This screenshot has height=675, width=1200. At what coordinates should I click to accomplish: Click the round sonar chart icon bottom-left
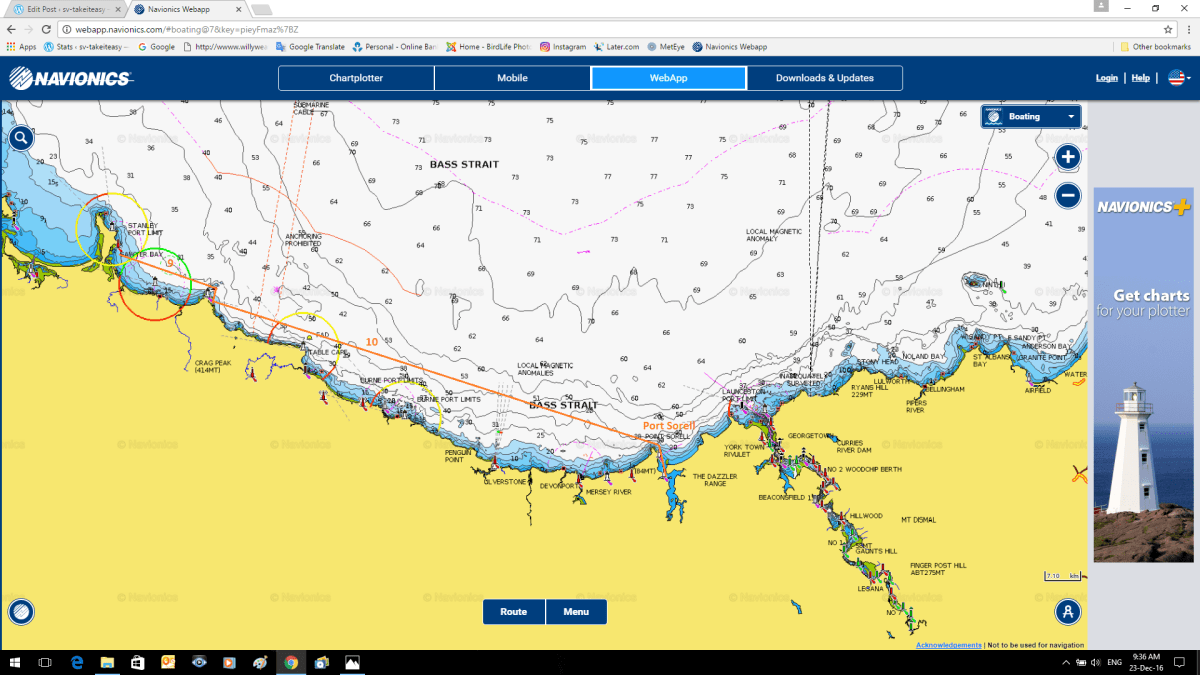click(x=21, y=612)
